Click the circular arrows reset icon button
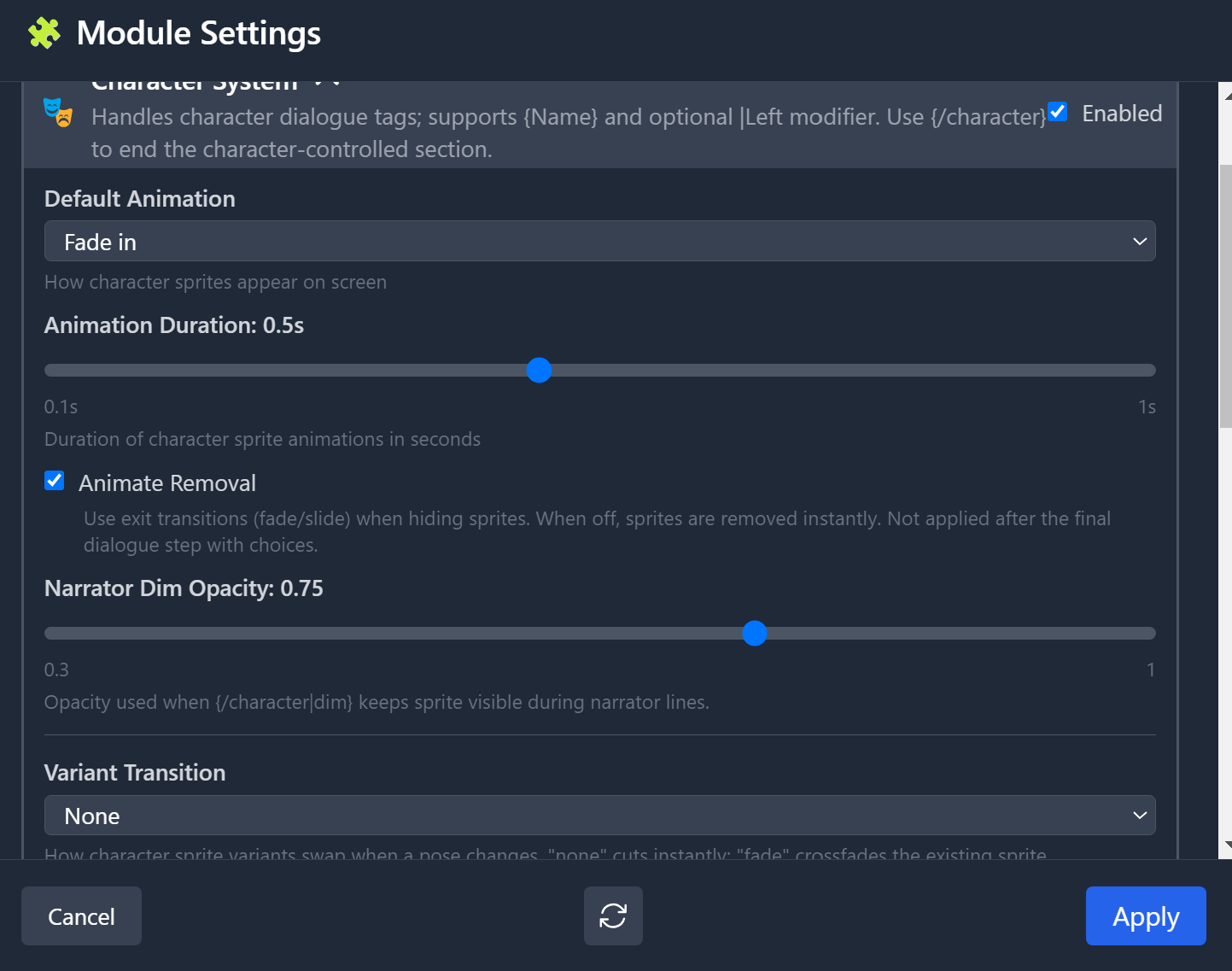The width and height of the screenshot is (1232, 971). (613, 915)
